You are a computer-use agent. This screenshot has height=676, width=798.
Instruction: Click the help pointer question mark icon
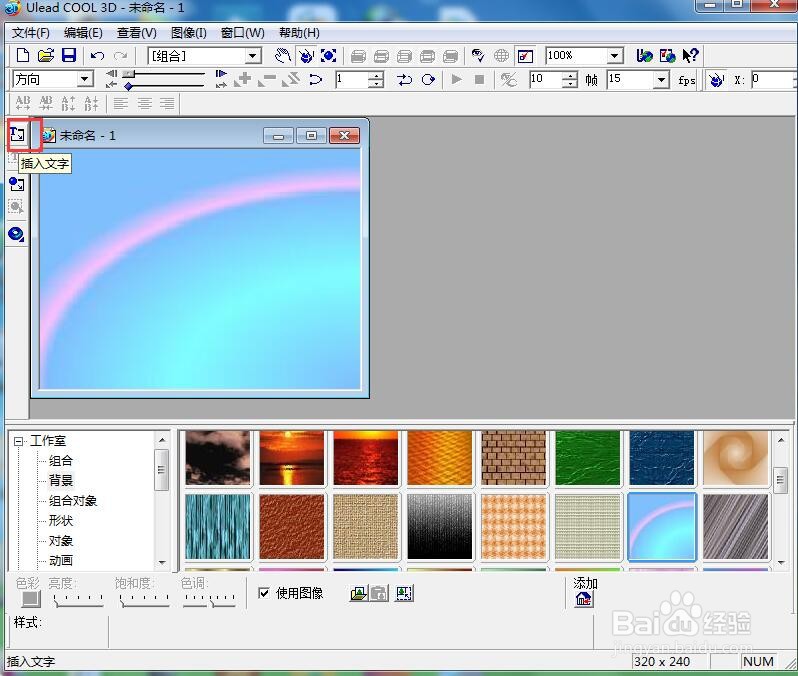(690, 55)
